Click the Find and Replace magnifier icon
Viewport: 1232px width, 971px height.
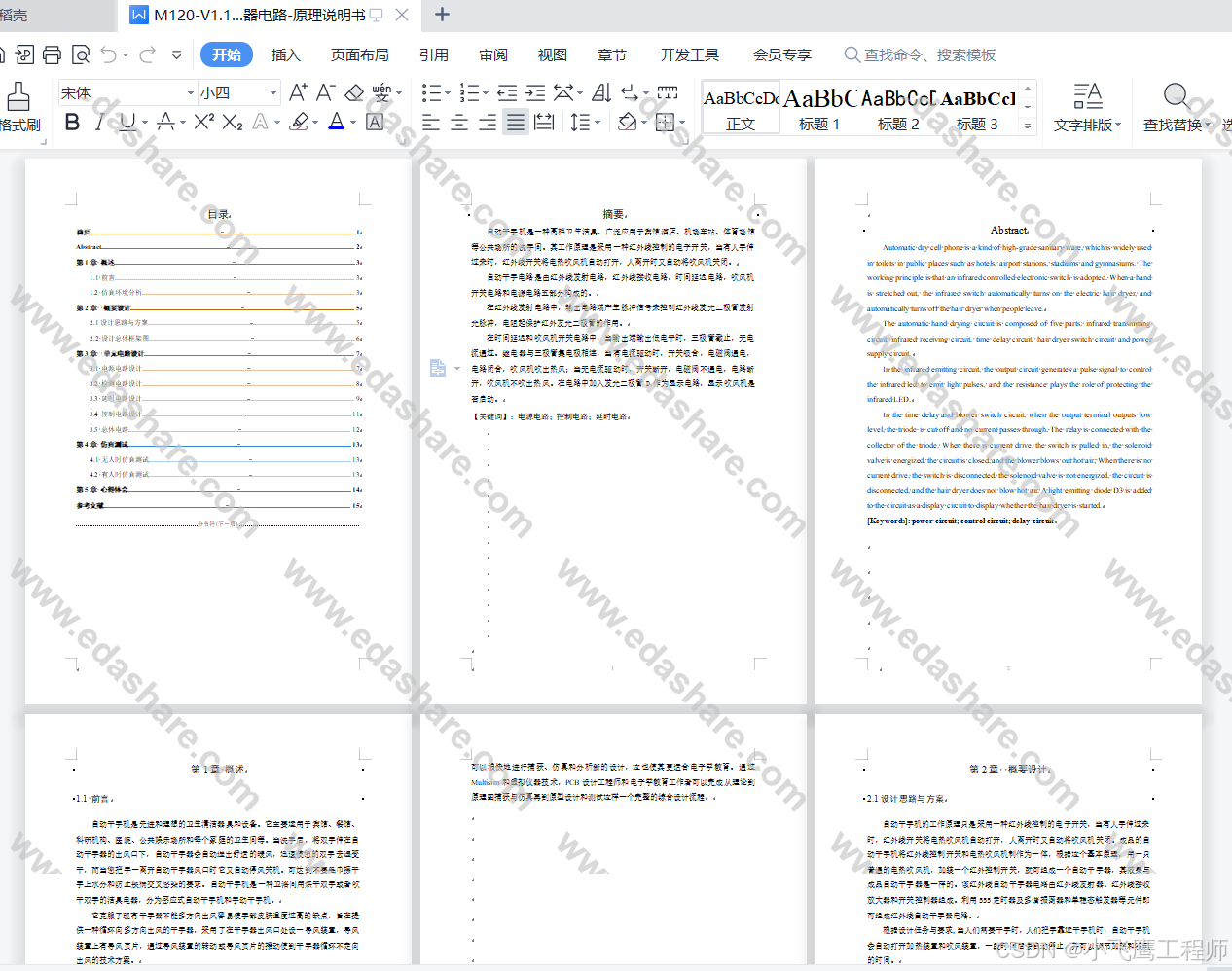(x=1177, y=95)
